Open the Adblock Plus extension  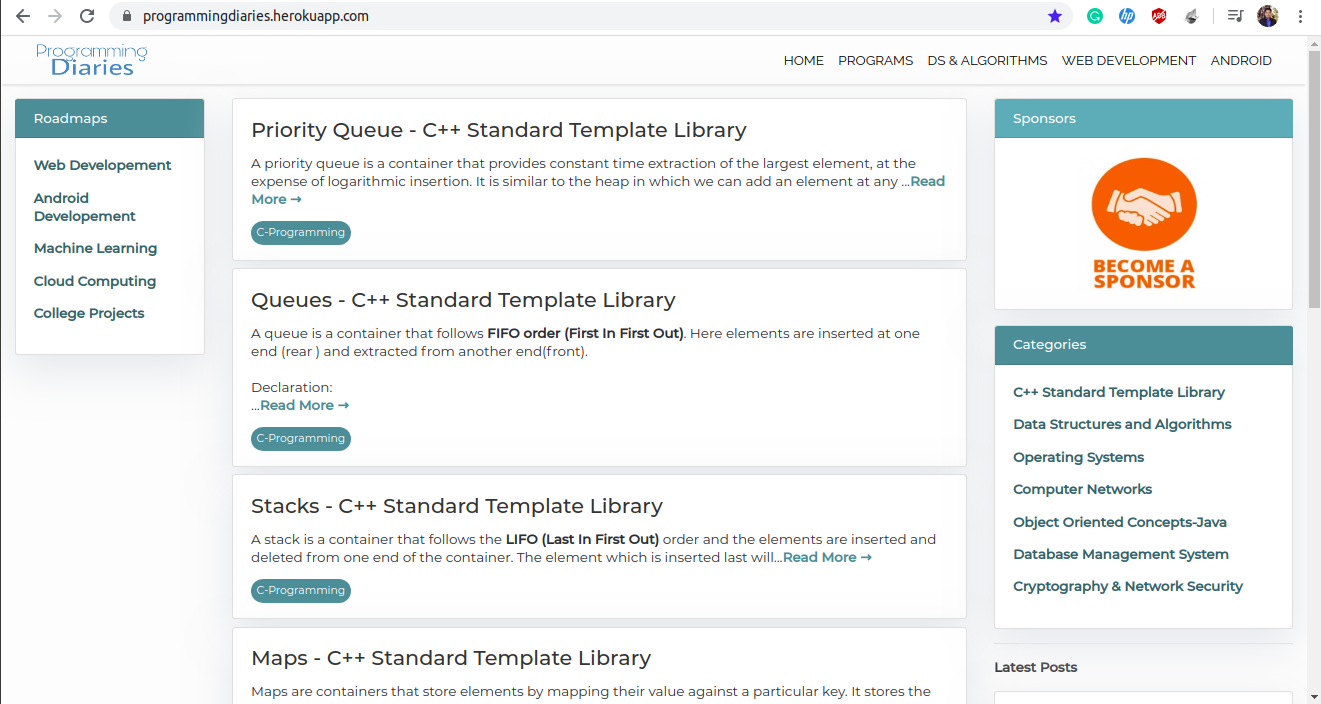tap(1159, 16)
